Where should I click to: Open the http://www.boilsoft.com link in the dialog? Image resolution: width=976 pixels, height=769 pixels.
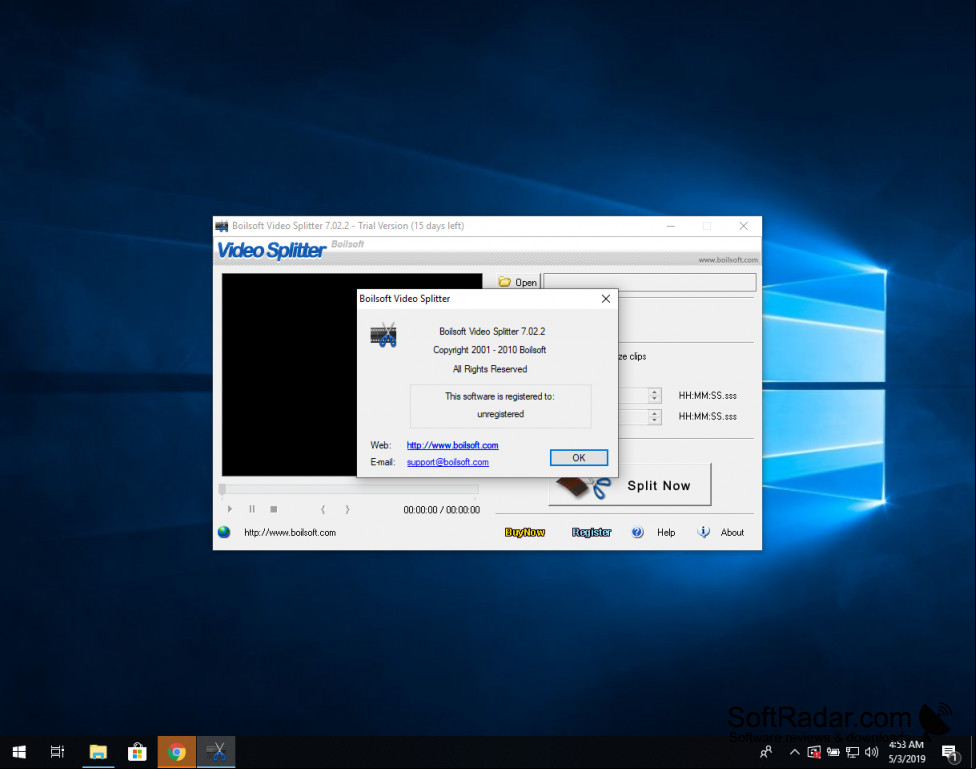(453, 445)
